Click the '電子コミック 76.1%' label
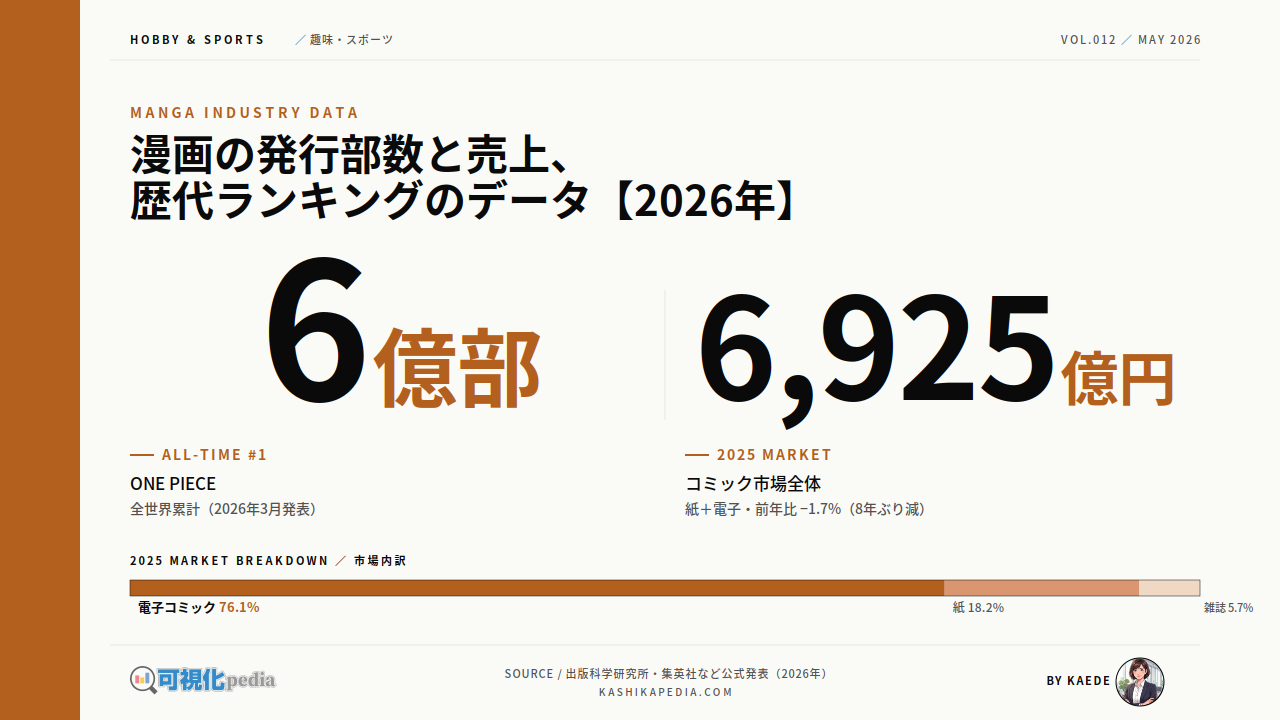The image size is (1280, 720). 199,607
